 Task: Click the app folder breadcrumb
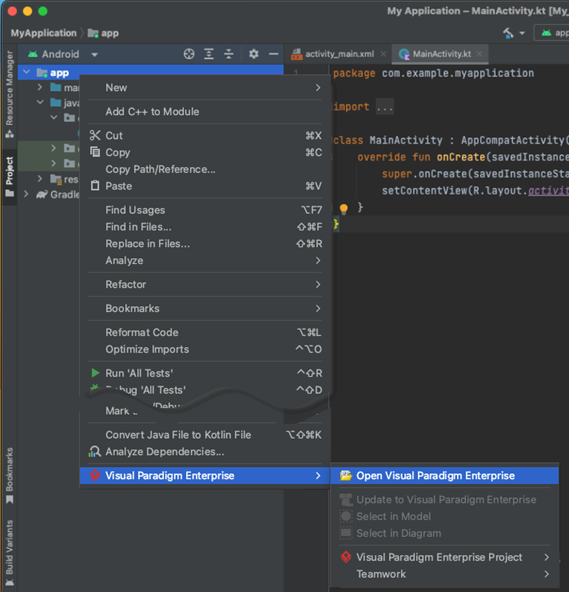pyautogui.click(x=103, y=33)
